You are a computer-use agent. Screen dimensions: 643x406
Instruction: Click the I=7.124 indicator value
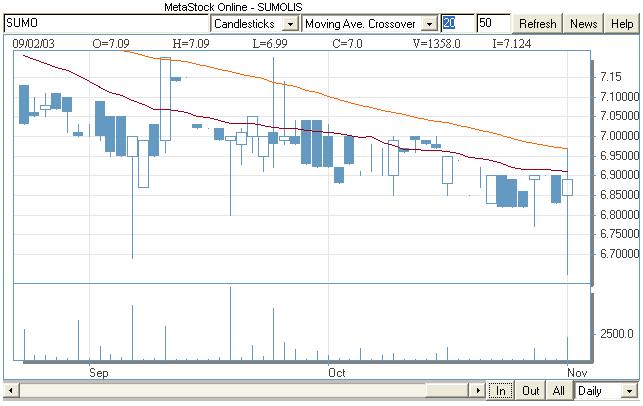[x=512, y=43]
